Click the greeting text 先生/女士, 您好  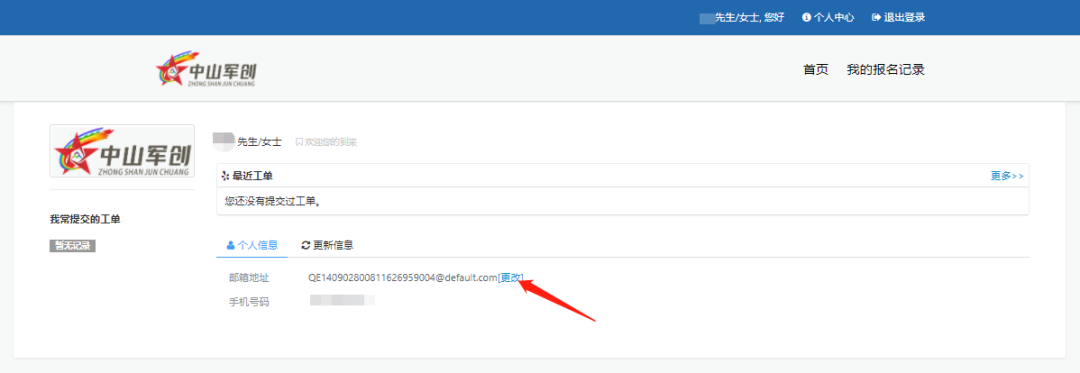pyautogui.click(x=749, y=18)
